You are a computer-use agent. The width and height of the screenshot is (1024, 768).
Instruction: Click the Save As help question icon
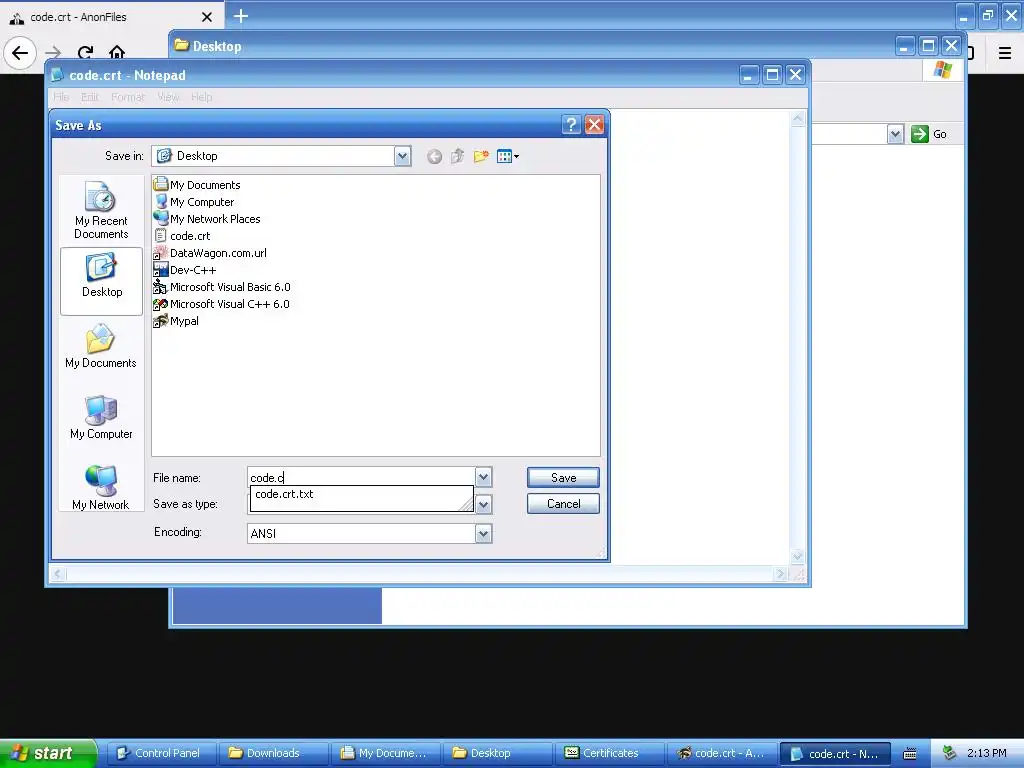point(571,125)
